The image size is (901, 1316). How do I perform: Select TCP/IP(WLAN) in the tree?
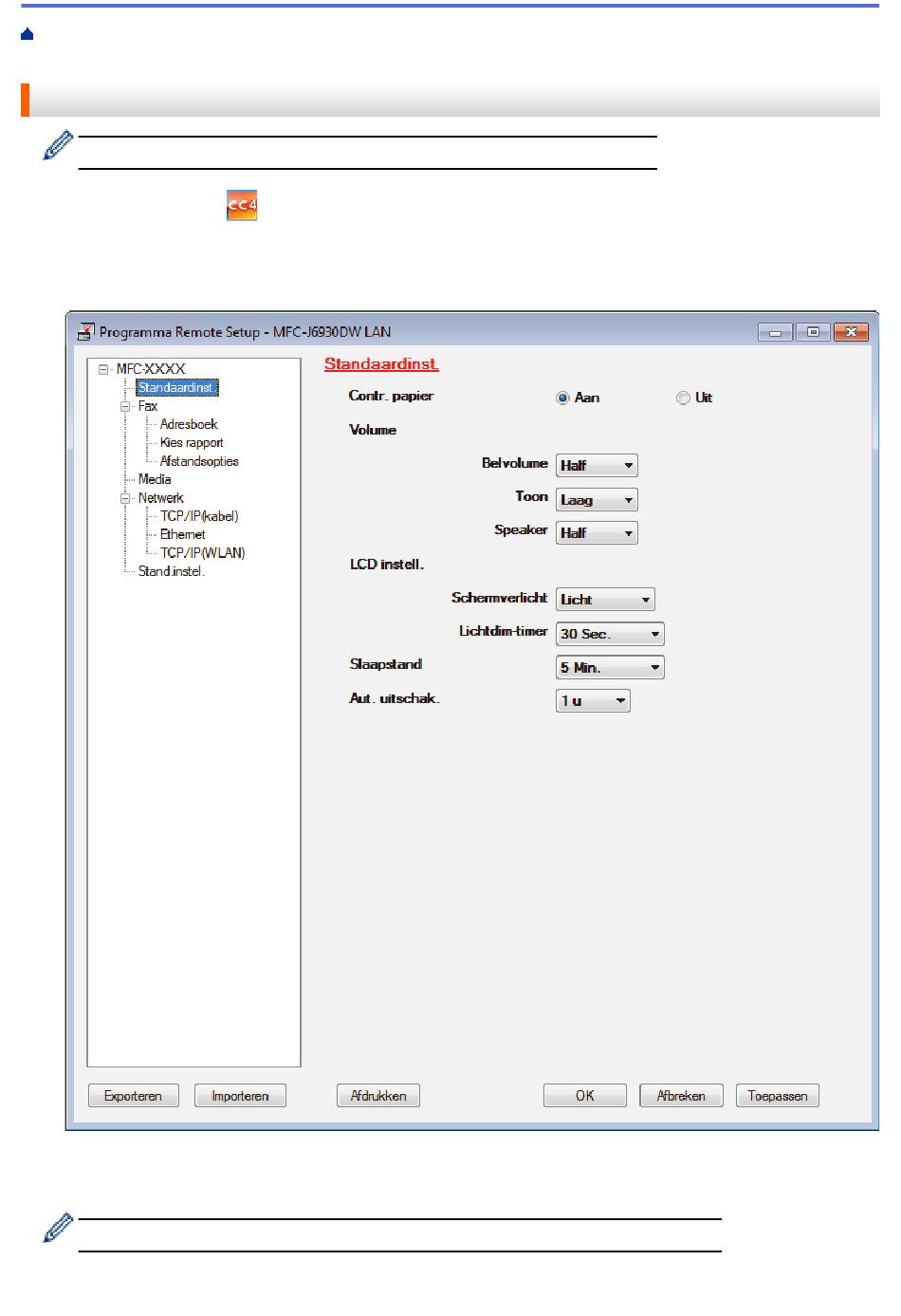point(203,553)
